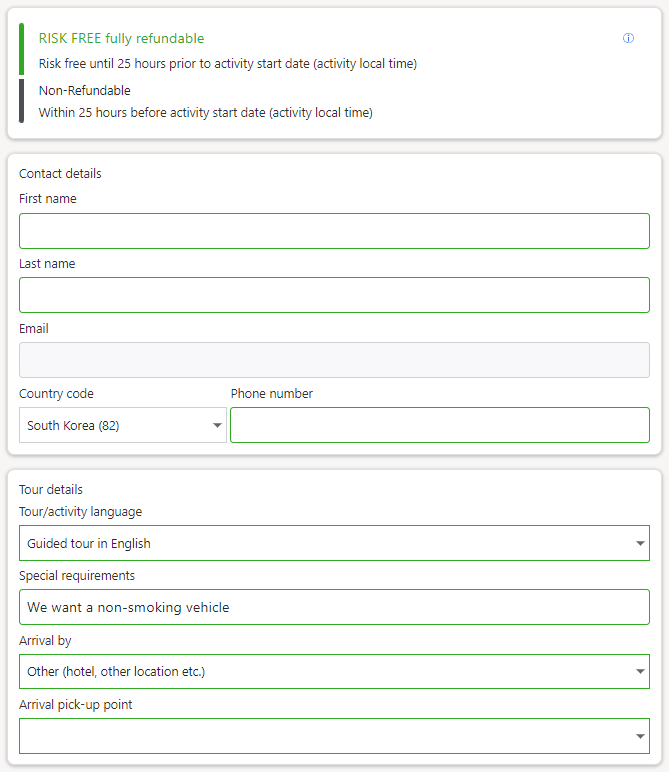Click the Phone number field

[440, 425]
